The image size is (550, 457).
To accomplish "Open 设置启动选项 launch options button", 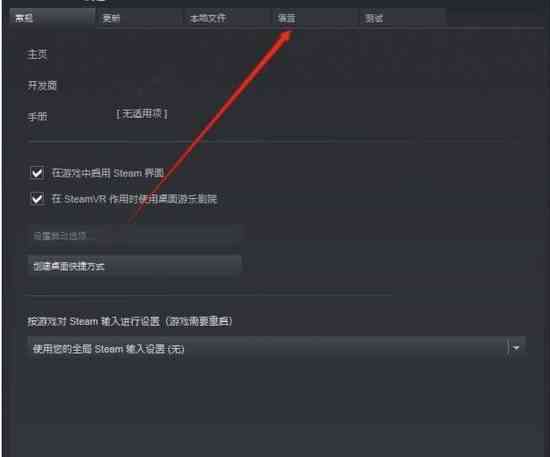I will [x=135, y=236].
